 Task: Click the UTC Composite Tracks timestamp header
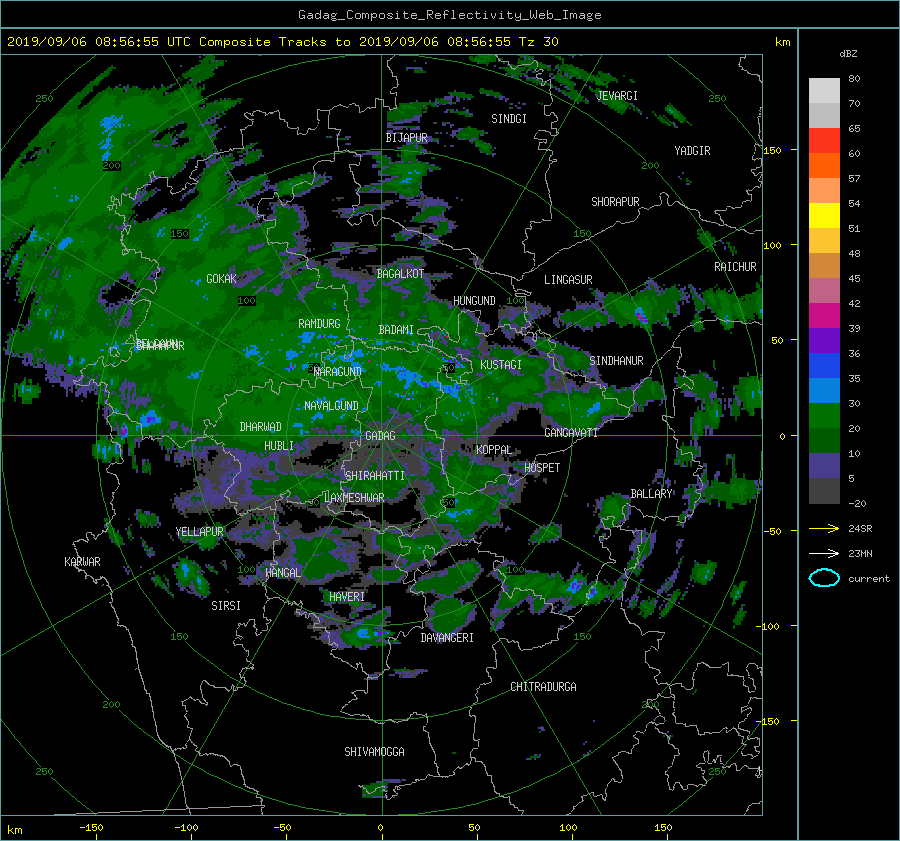click(282, 42)
